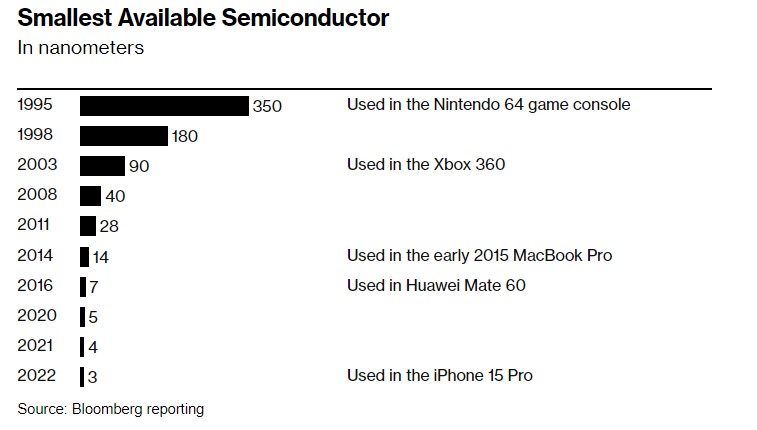Click the "Source: Bloomberg reporting" text
The image size is (757, 430).
click(110, 408)
